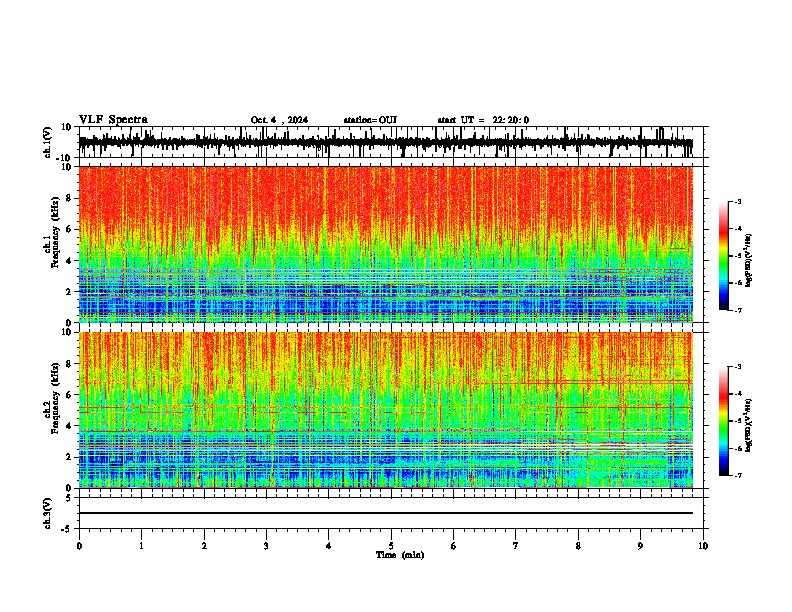Click the "6" minute tick label
Image resolution: width=792 pixels, height=612 pixels.
[454, 546]
